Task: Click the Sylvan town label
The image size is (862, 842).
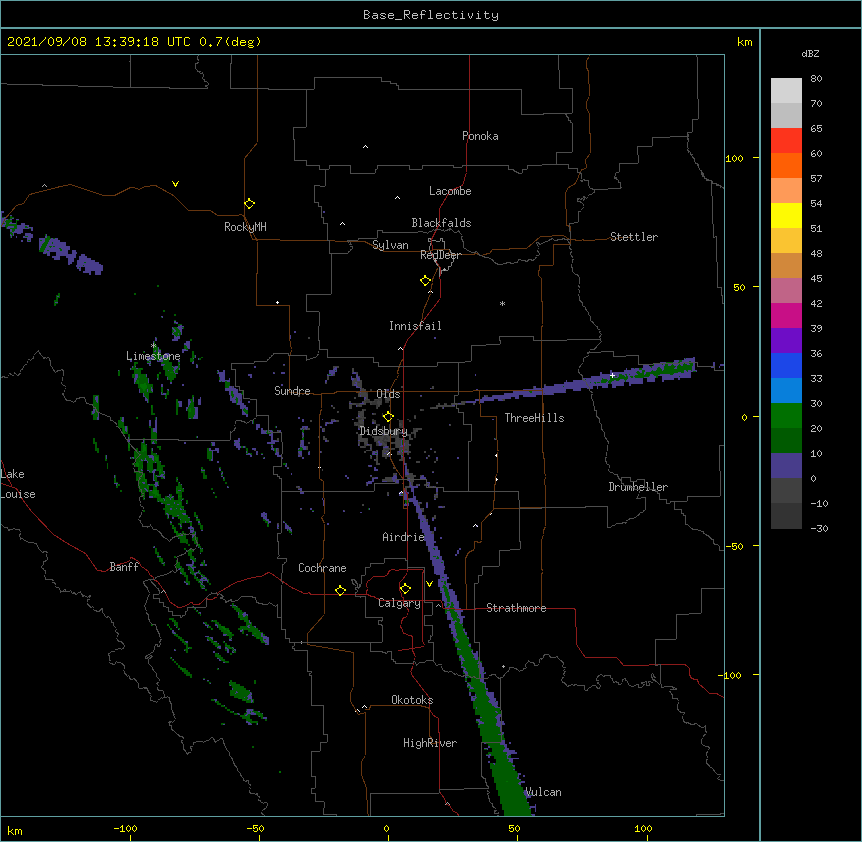Action: 390,245
